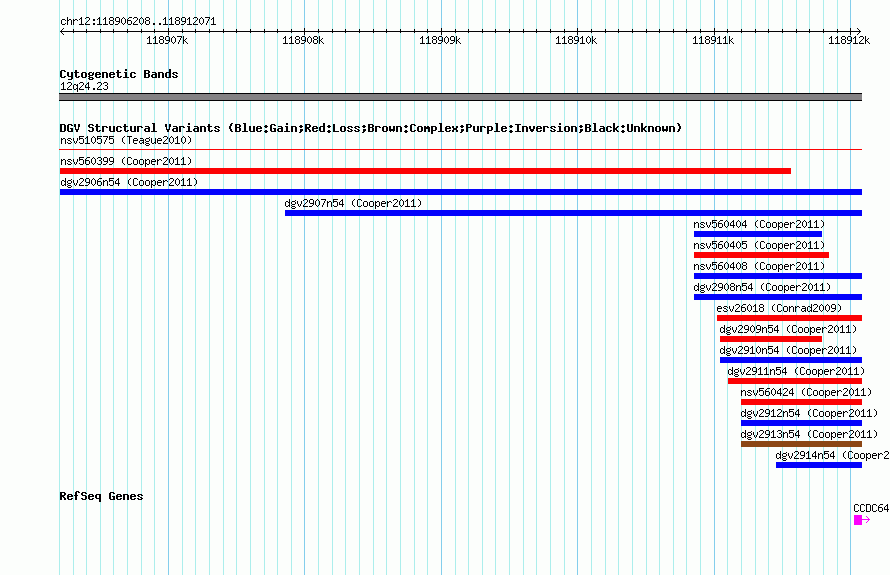This screenshot has height=575, width=890.
Task: Click the 118910k ruler tick label
Action: 576,40
